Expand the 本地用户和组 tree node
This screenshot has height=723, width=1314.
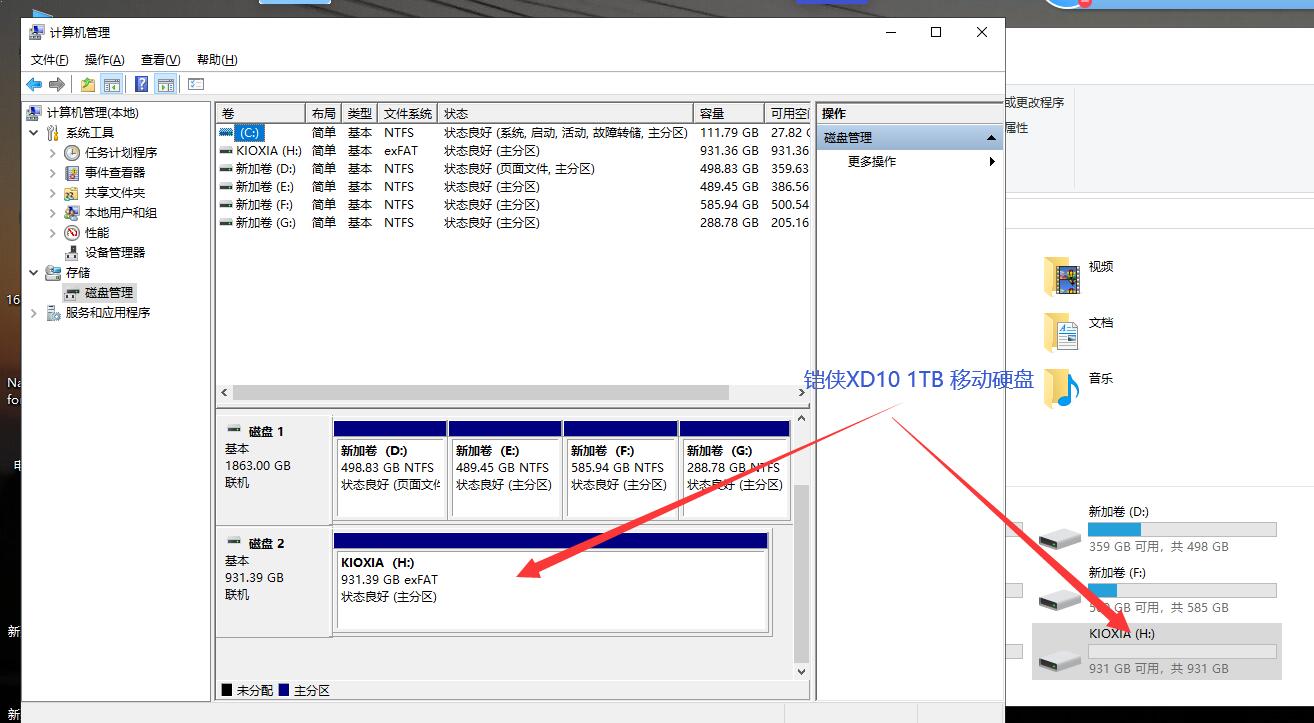(53, 213)
